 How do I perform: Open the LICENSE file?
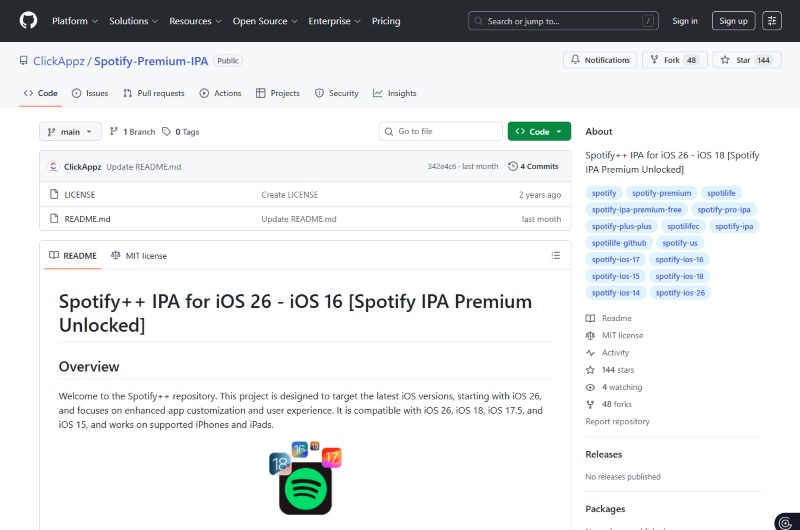(x=80, y=195)
